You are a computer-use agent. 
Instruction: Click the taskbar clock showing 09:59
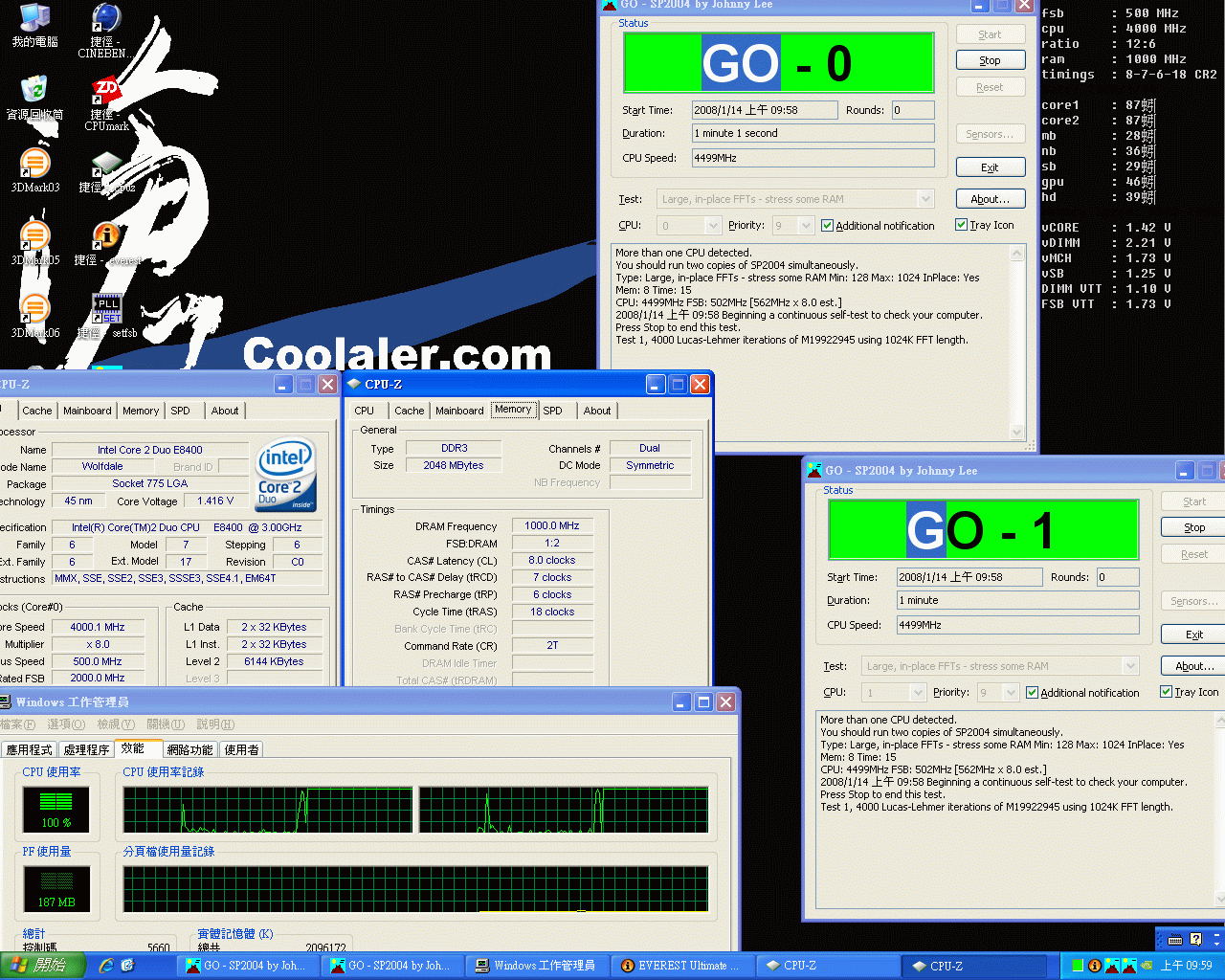tap(1186, 966)
